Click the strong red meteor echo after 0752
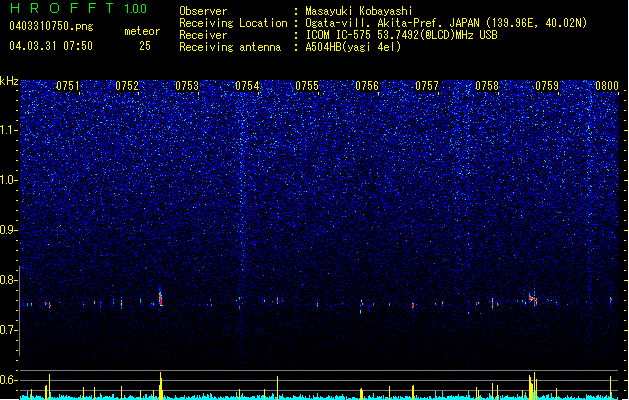Viewport: 629px width, 400px height. [160, 298]
